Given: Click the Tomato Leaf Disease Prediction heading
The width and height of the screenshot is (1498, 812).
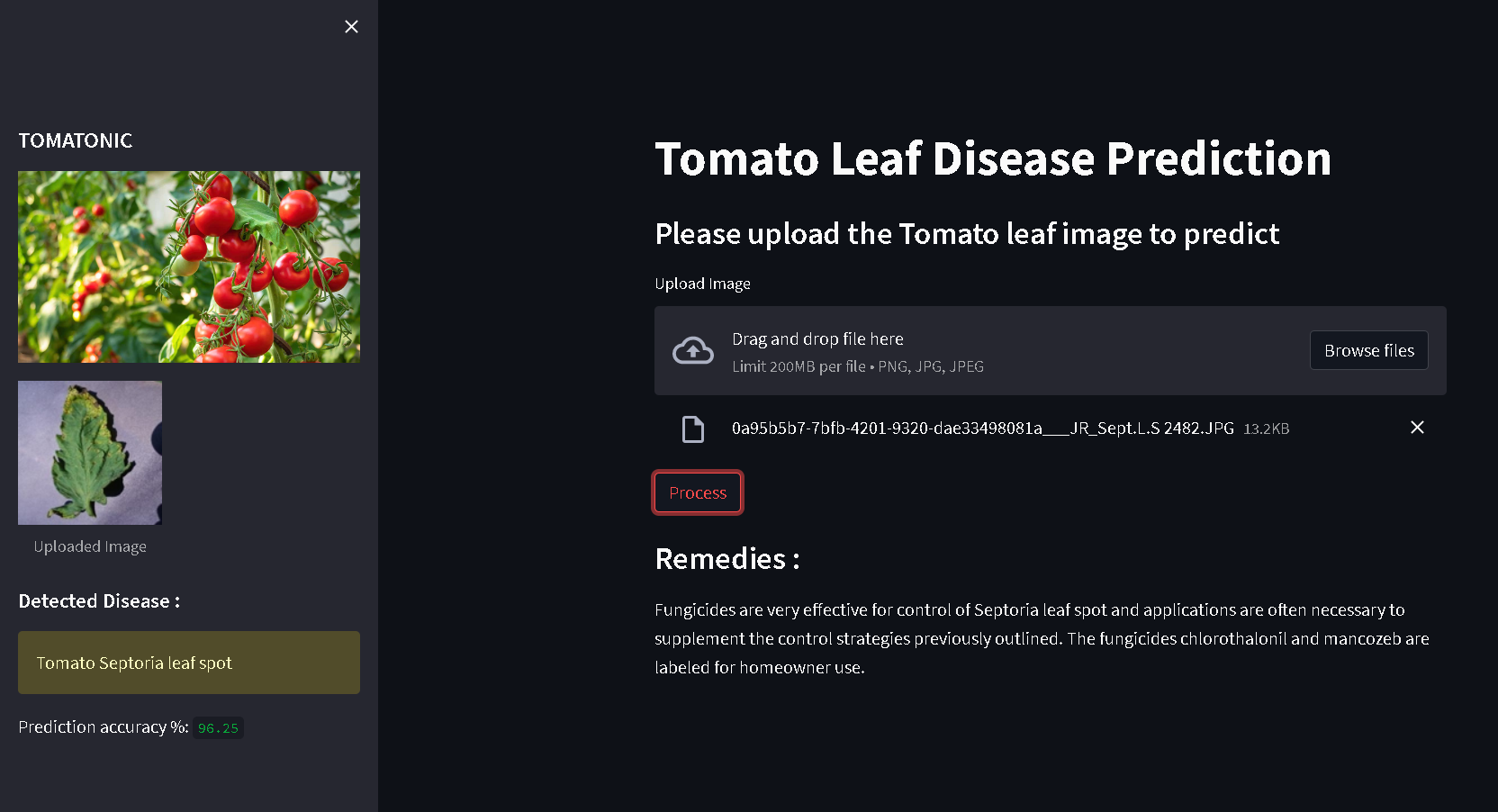Looking at the screenshot, I should tap(992, 158).
